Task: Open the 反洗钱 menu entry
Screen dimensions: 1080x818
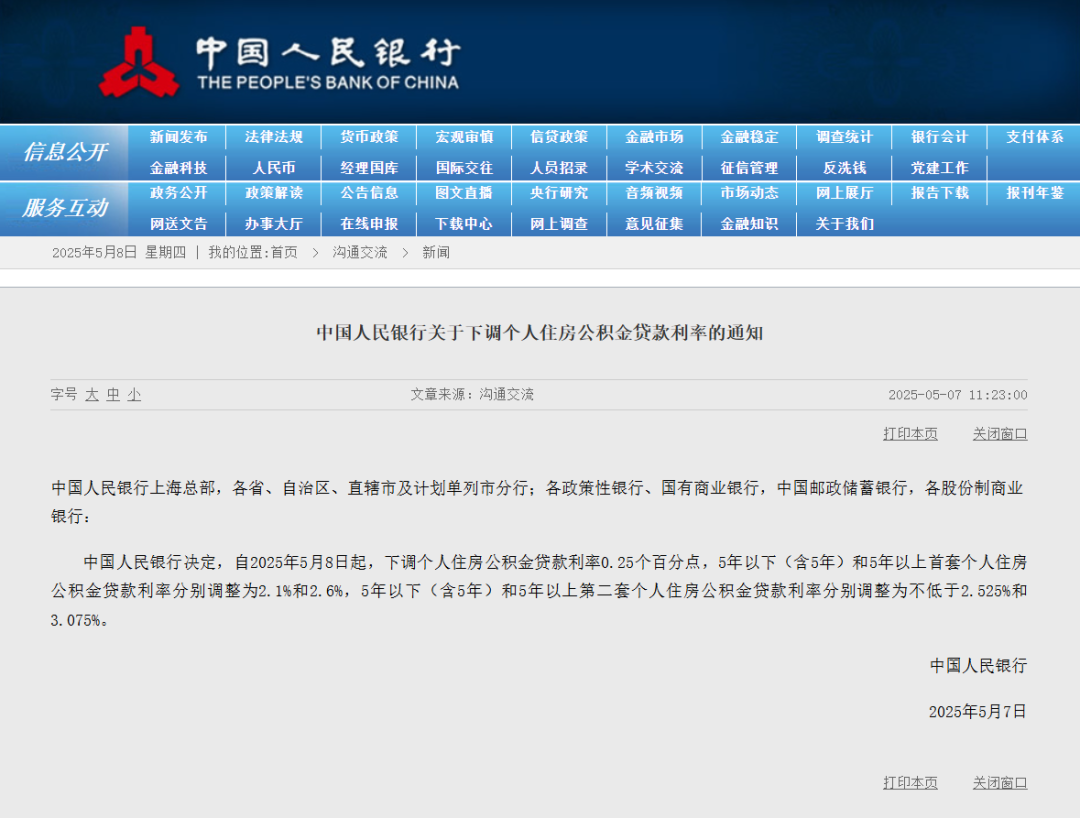Action: (x=843, y=167)
